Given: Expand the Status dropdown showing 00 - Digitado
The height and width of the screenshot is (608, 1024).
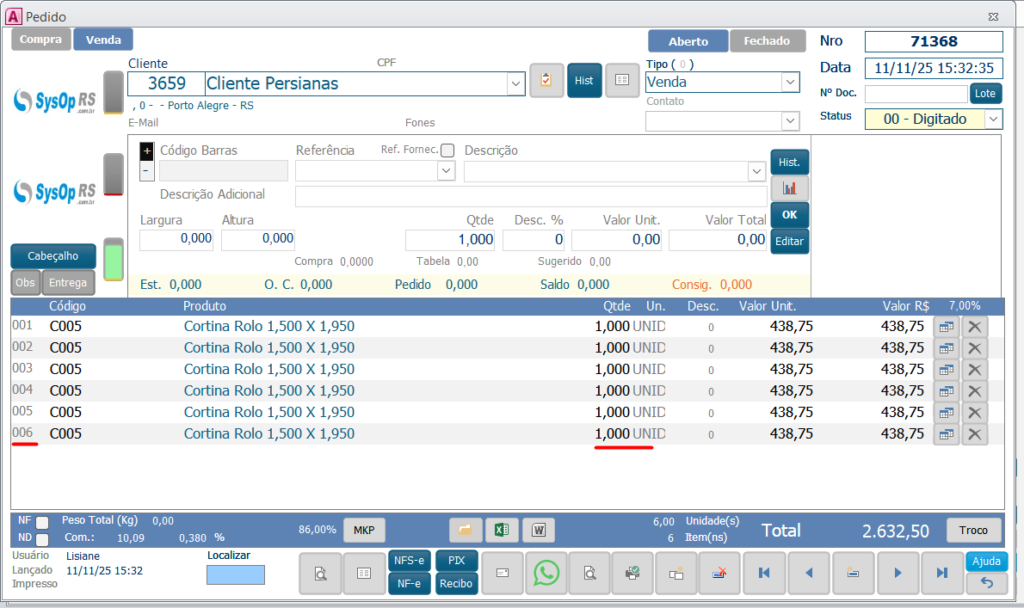Looking at the screenshot, I should pyautogui.click(x=993, y=119).
